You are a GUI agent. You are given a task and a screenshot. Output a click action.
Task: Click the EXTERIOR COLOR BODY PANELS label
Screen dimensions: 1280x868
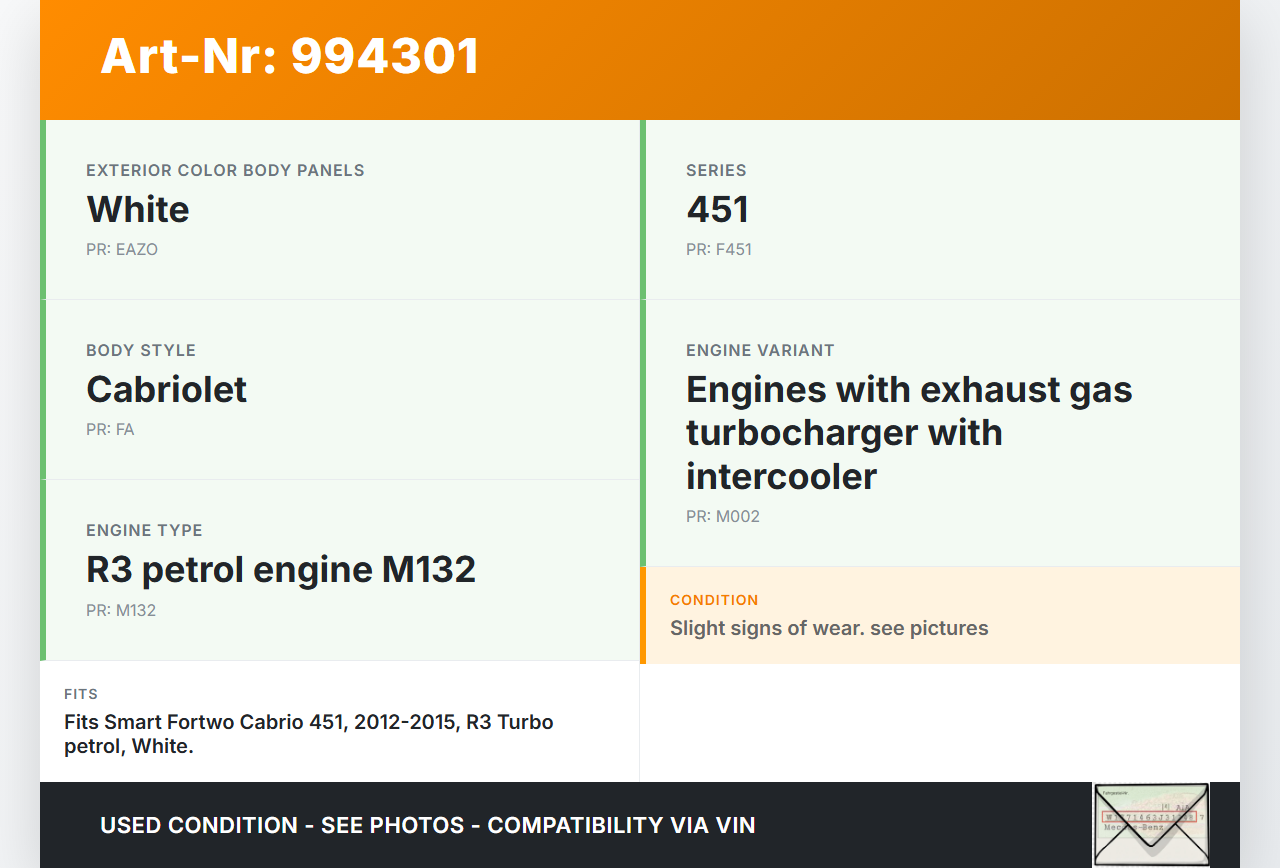[225, 170]
